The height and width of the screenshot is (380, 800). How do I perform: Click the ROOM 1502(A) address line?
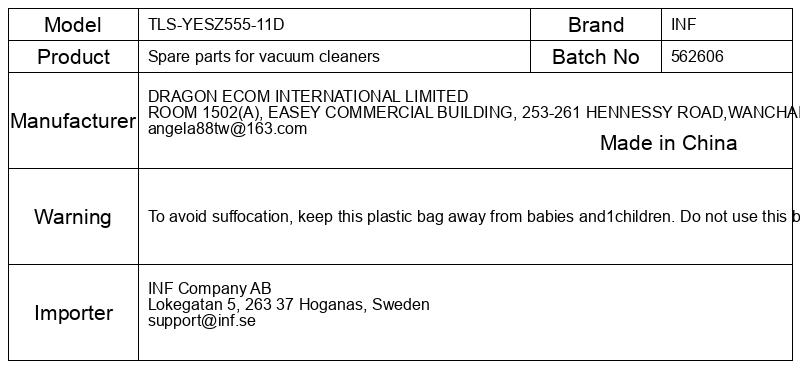pyautogui.click(x=474, y=112)
